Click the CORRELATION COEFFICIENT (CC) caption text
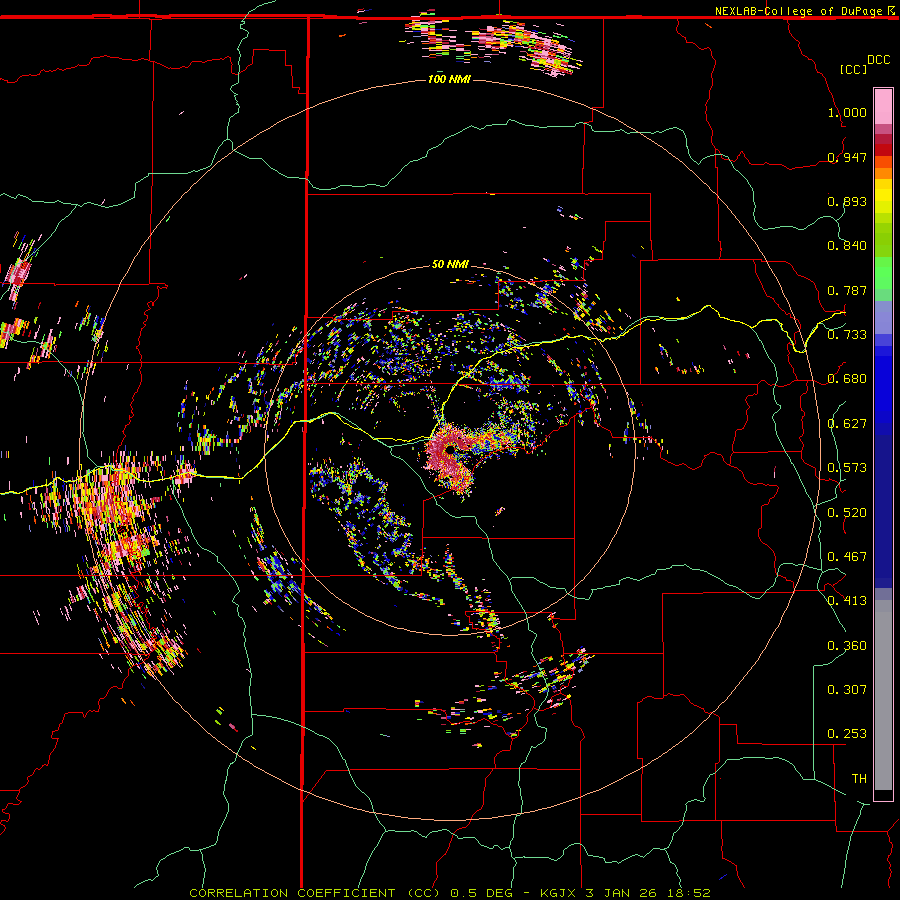This screenshot has height=900, width=900. pos(315,893)
